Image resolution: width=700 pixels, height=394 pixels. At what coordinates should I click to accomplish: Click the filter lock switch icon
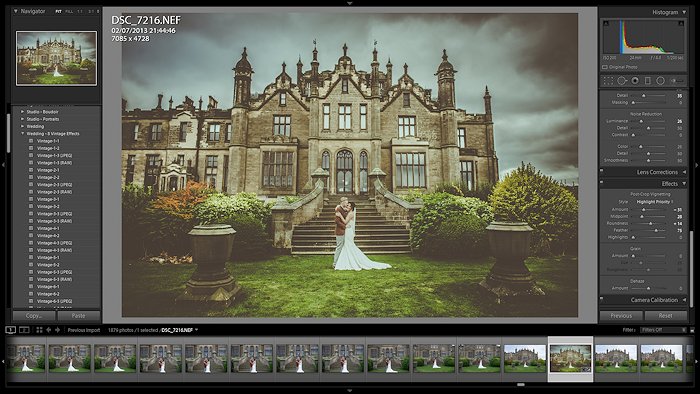[x=693, y=330]
